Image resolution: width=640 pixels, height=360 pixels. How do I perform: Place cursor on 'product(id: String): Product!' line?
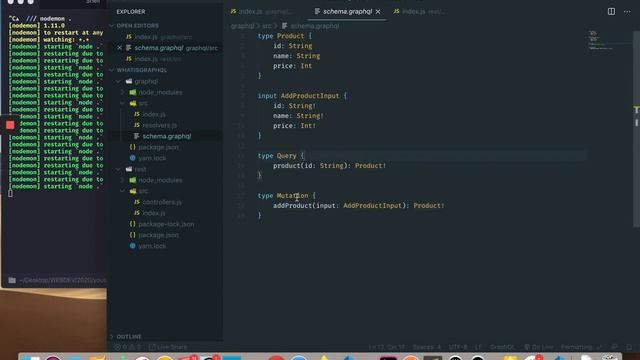point(329,165)
